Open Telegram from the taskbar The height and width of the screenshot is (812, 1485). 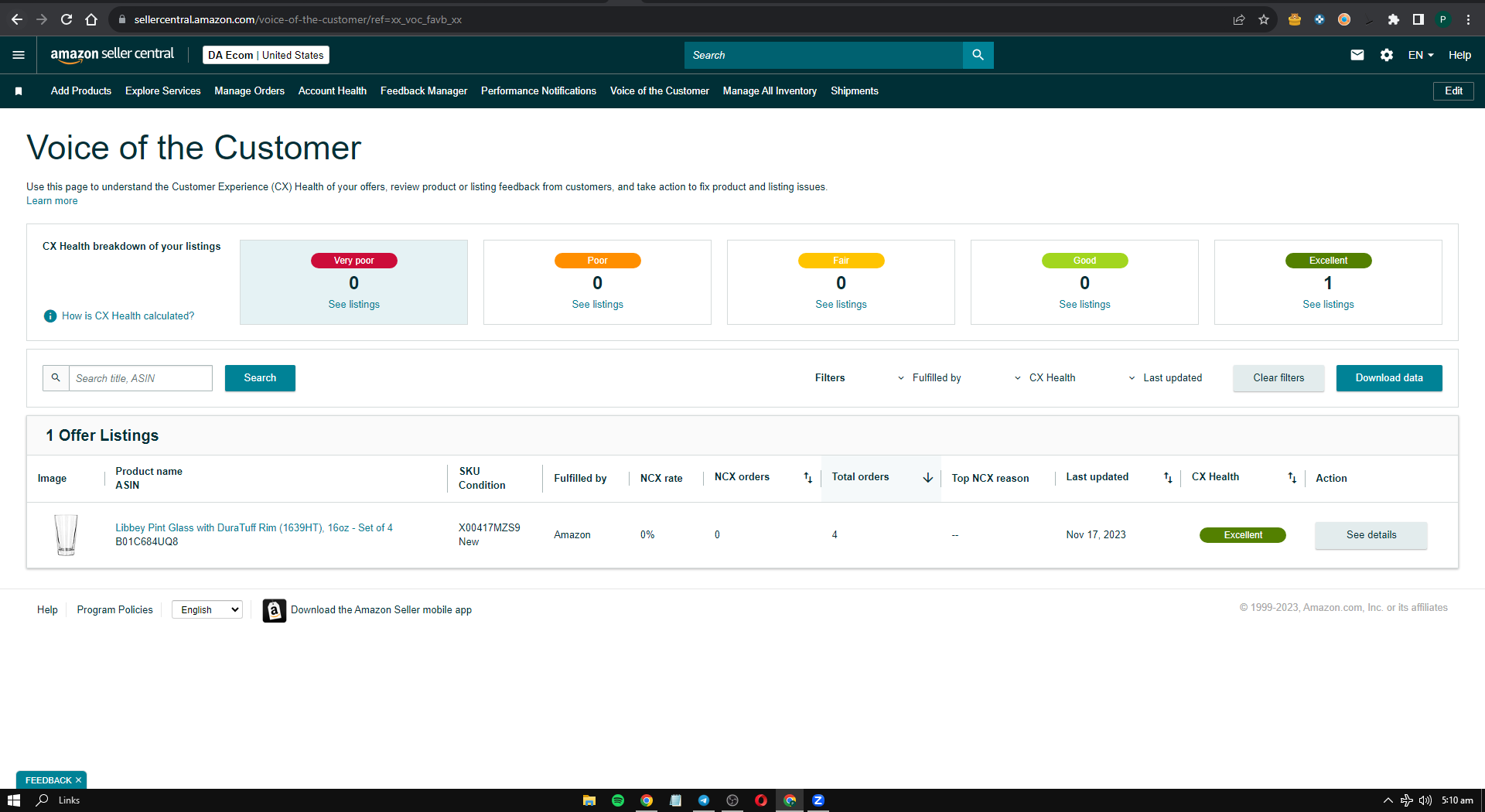pyautogui.click(x=704, y=800)
